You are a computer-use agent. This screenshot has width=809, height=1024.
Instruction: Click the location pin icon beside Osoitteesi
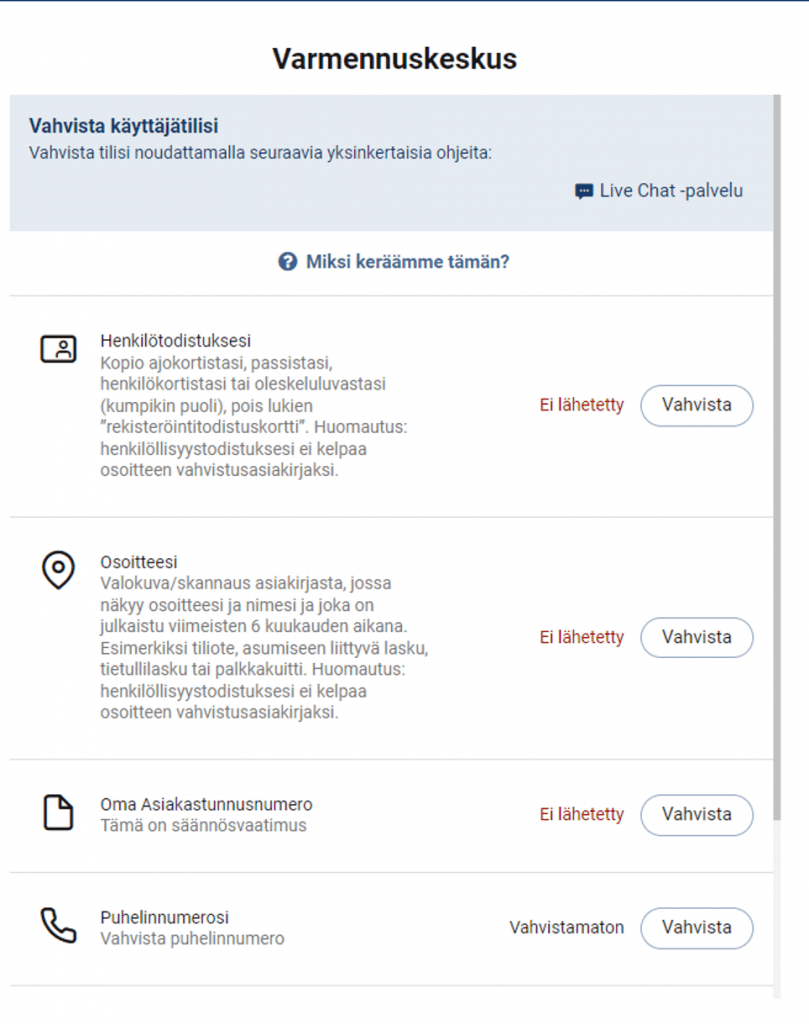59,569
